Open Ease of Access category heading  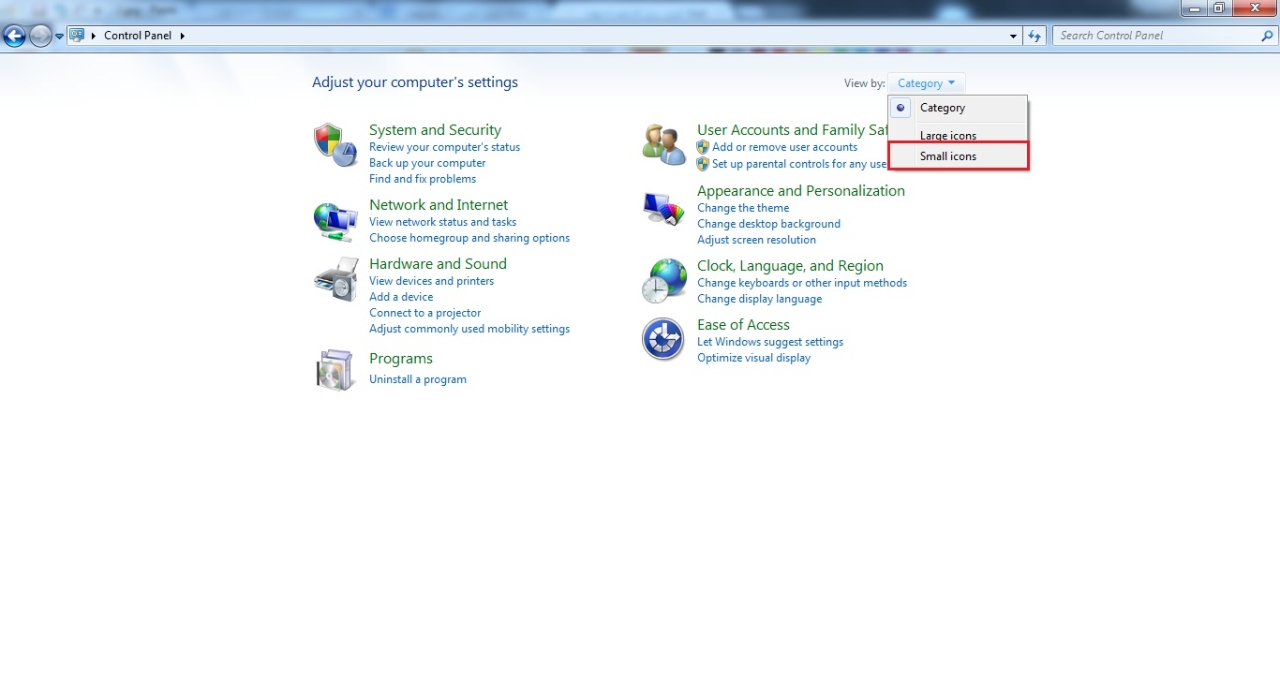743,325
